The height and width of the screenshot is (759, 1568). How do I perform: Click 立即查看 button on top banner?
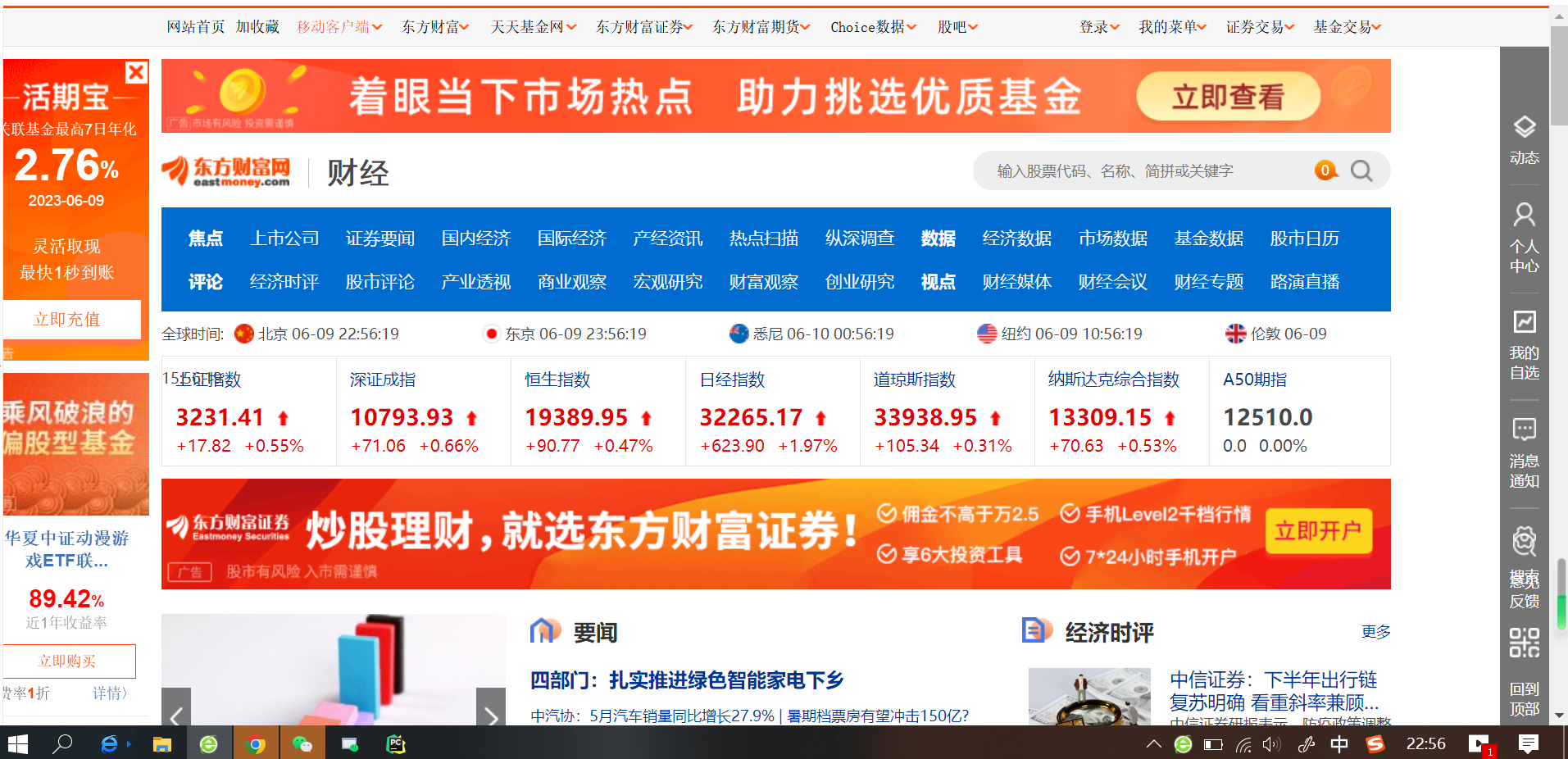pos(1228,97)
